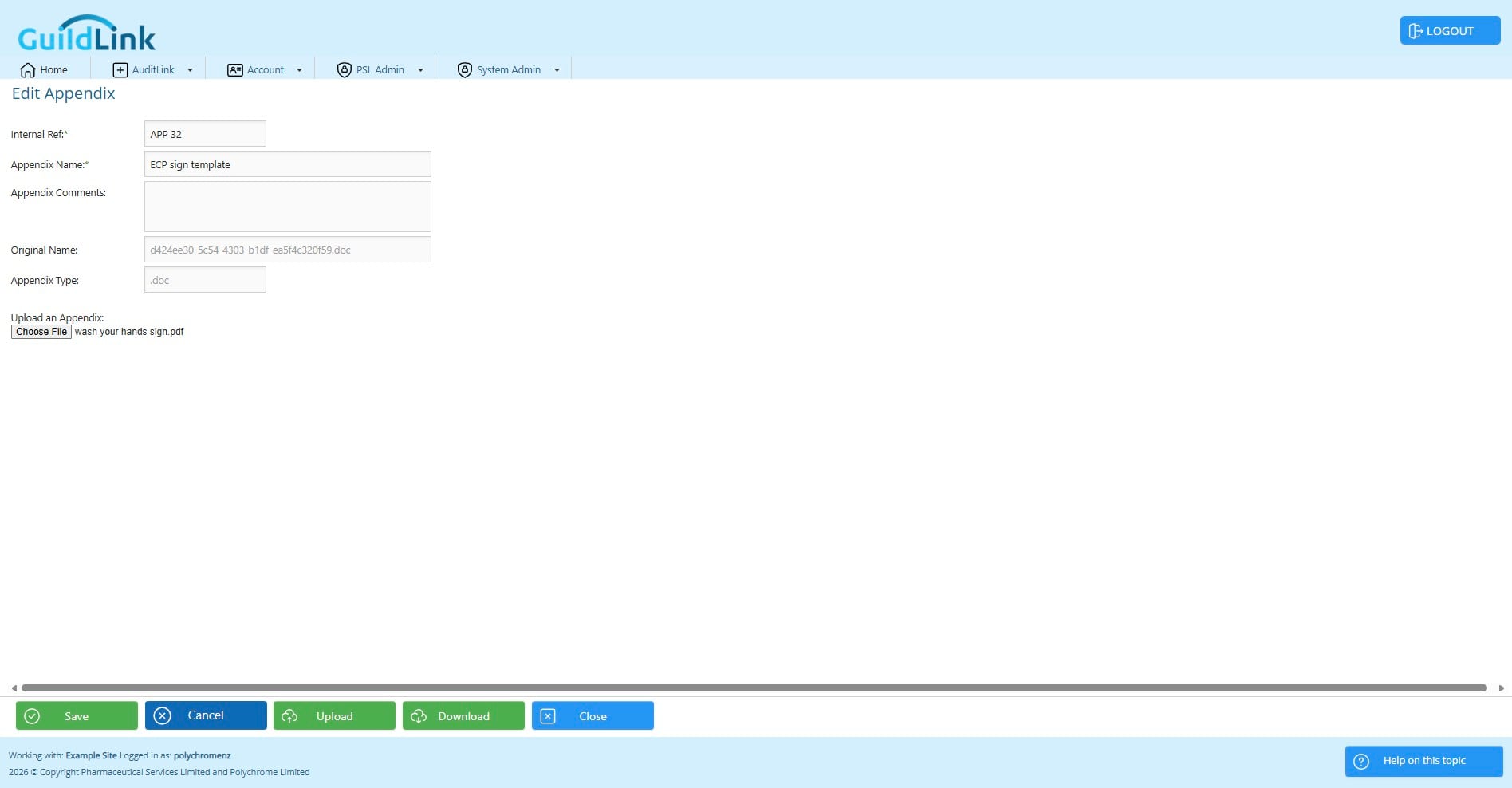This screenshot has width=1512, height=788.
Task: Click the 'Example Site' text in footer
Action: pyautogui.click(x=91, y=755)
